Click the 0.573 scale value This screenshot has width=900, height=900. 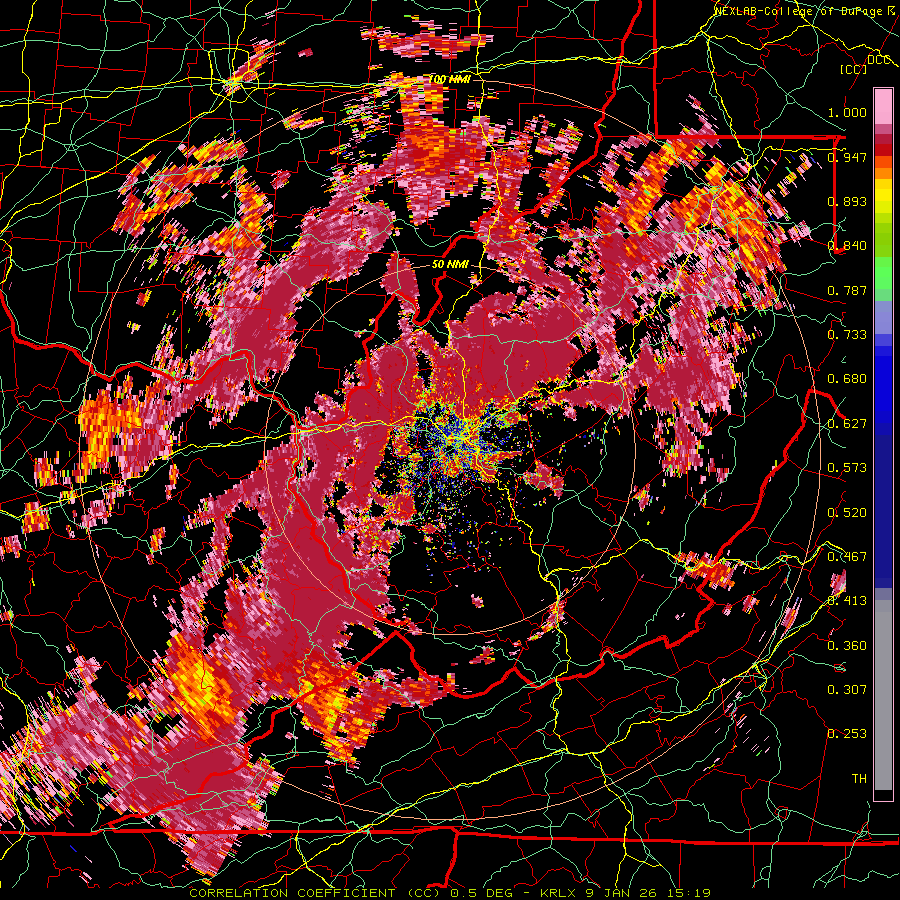coord(847,468)
